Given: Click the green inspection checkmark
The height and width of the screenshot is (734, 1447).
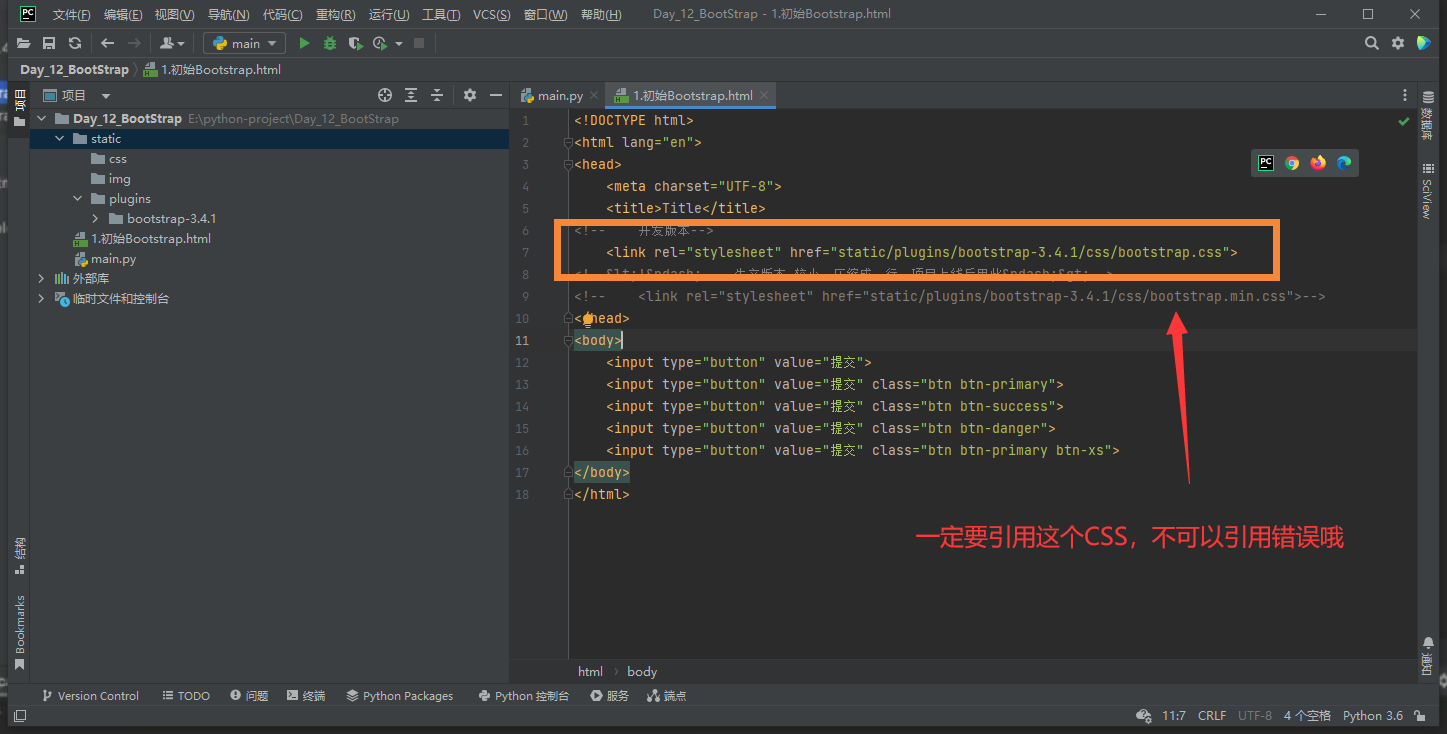Looking at the screenshot, I should [1404, 121].
